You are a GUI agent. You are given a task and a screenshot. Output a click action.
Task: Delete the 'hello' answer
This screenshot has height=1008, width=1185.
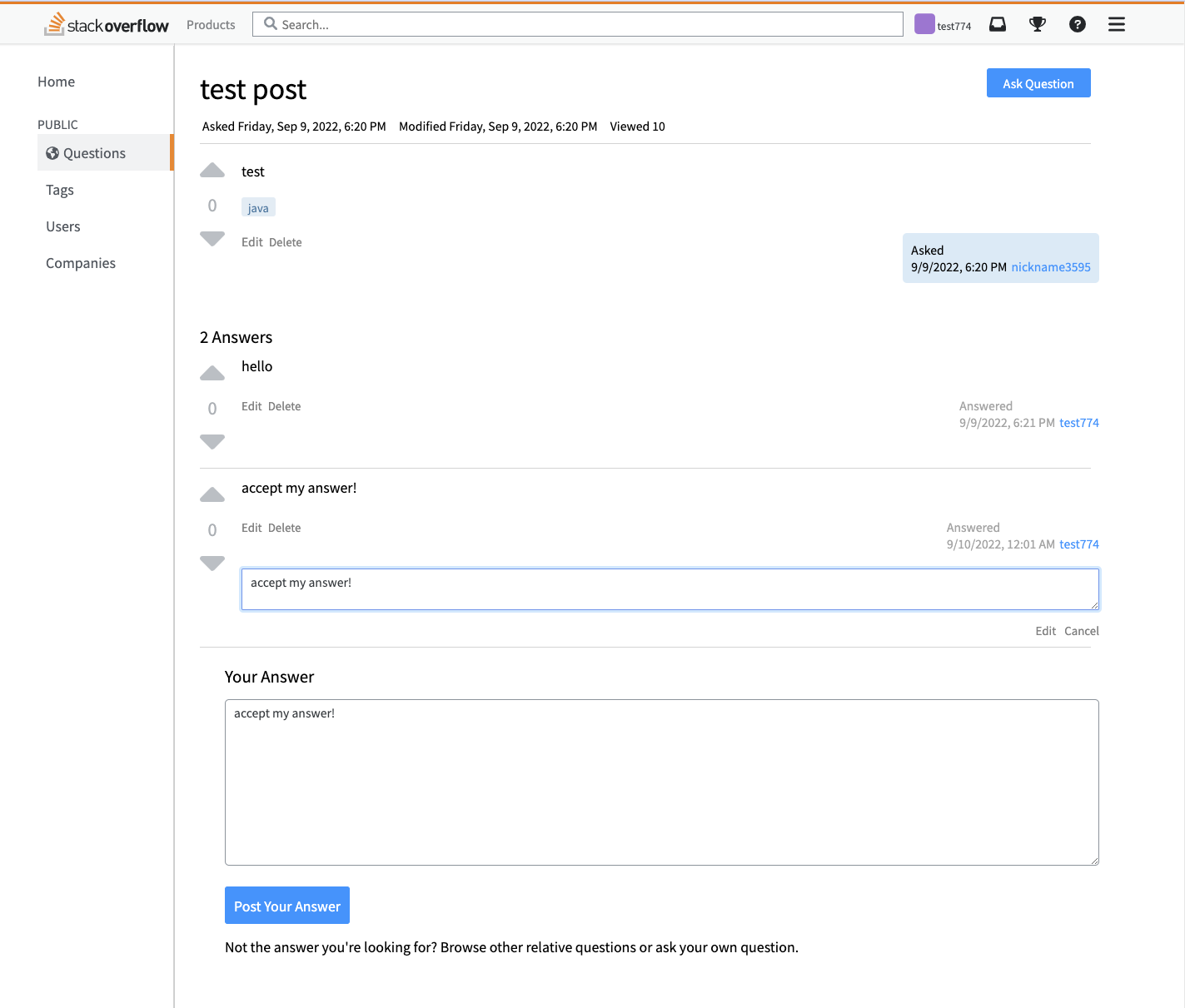(x=285, y=406)
